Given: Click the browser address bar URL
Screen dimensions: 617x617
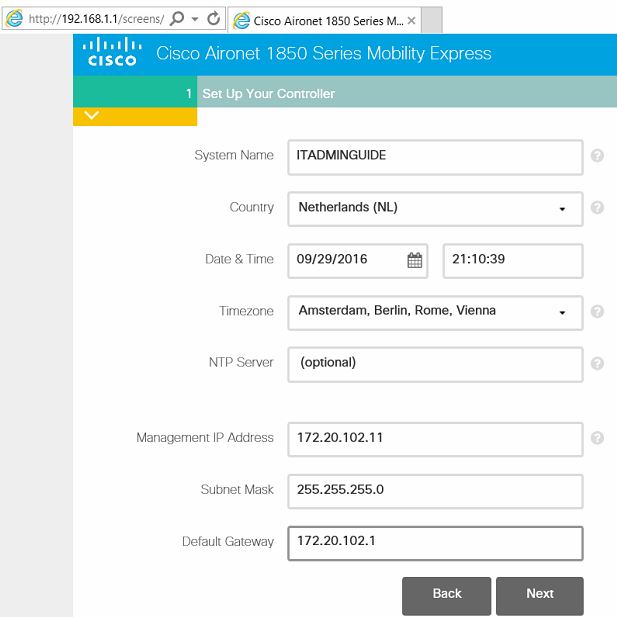Looking at the screenshot, I should 96,19.
